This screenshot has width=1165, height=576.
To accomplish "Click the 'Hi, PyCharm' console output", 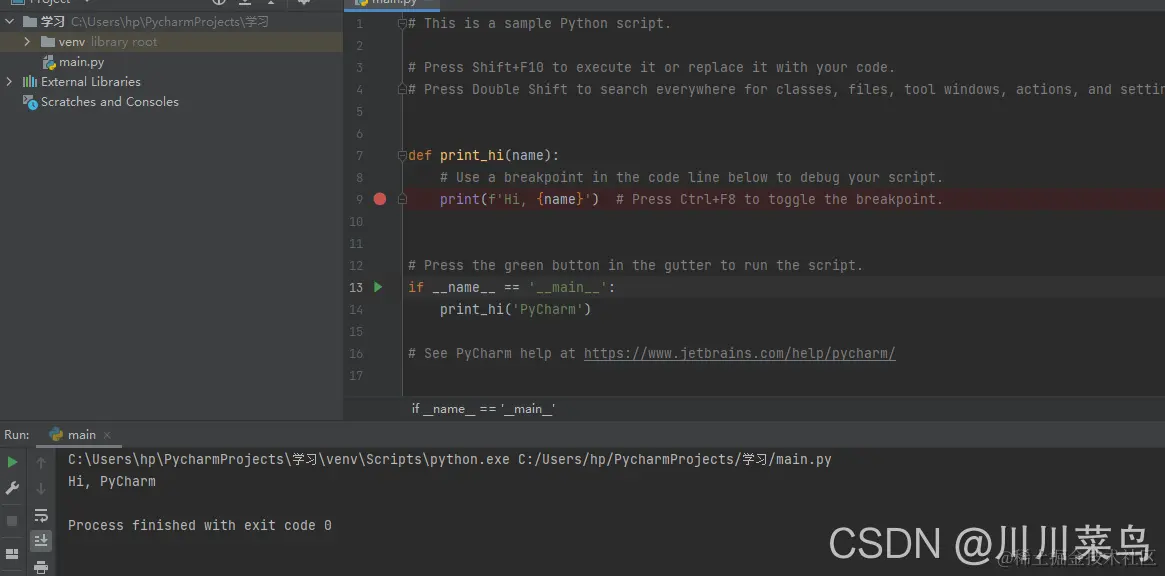I will click(112, 482).
